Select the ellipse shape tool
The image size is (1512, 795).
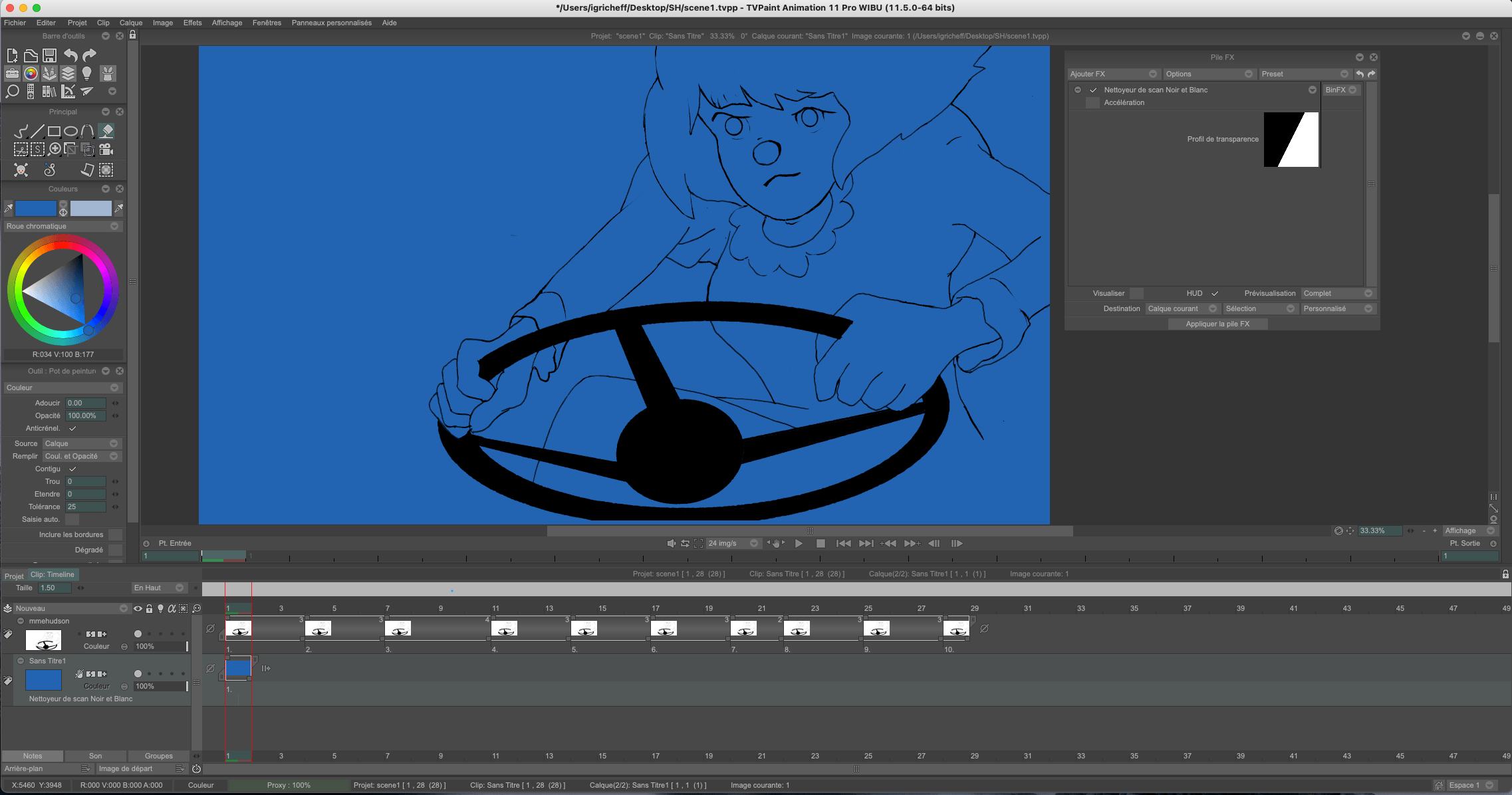coord(70,131)
